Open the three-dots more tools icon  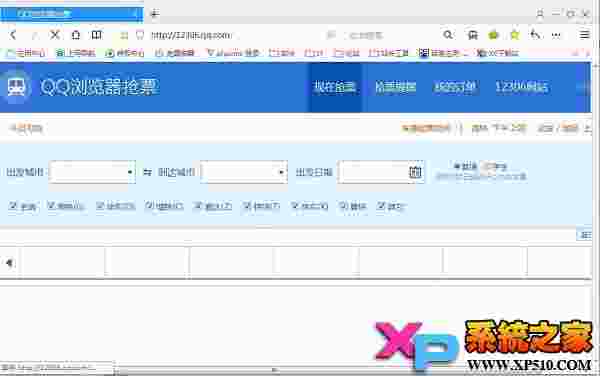click(556, 35)
